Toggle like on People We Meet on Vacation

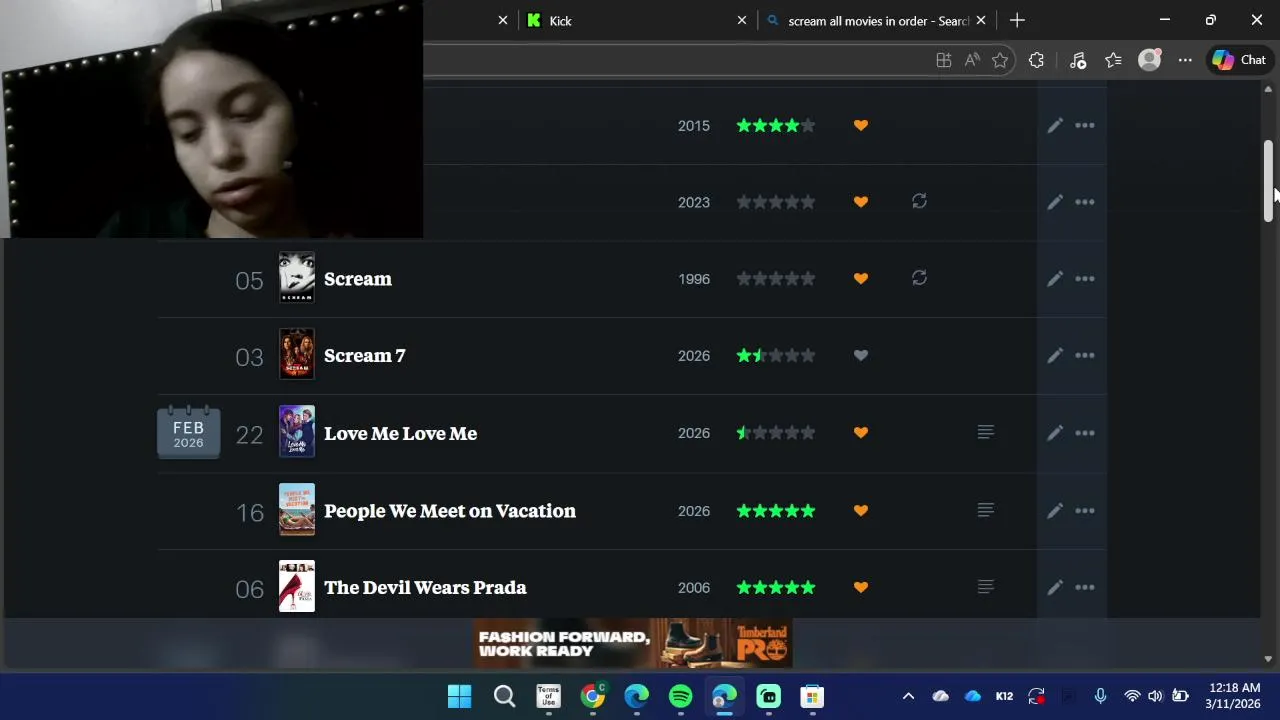pos(861,511)
